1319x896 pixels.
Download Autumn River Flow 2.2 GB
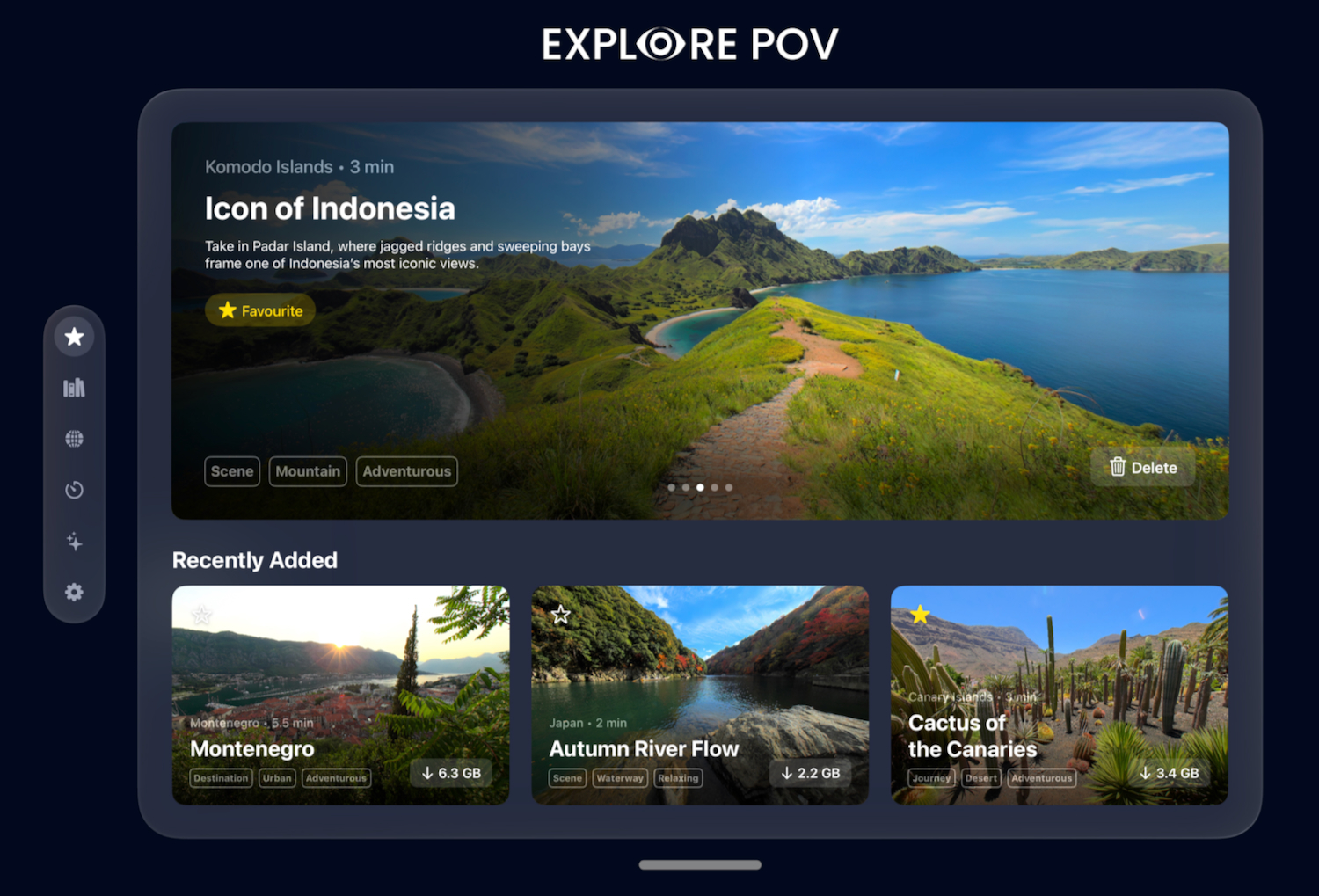tap(811, 773)
